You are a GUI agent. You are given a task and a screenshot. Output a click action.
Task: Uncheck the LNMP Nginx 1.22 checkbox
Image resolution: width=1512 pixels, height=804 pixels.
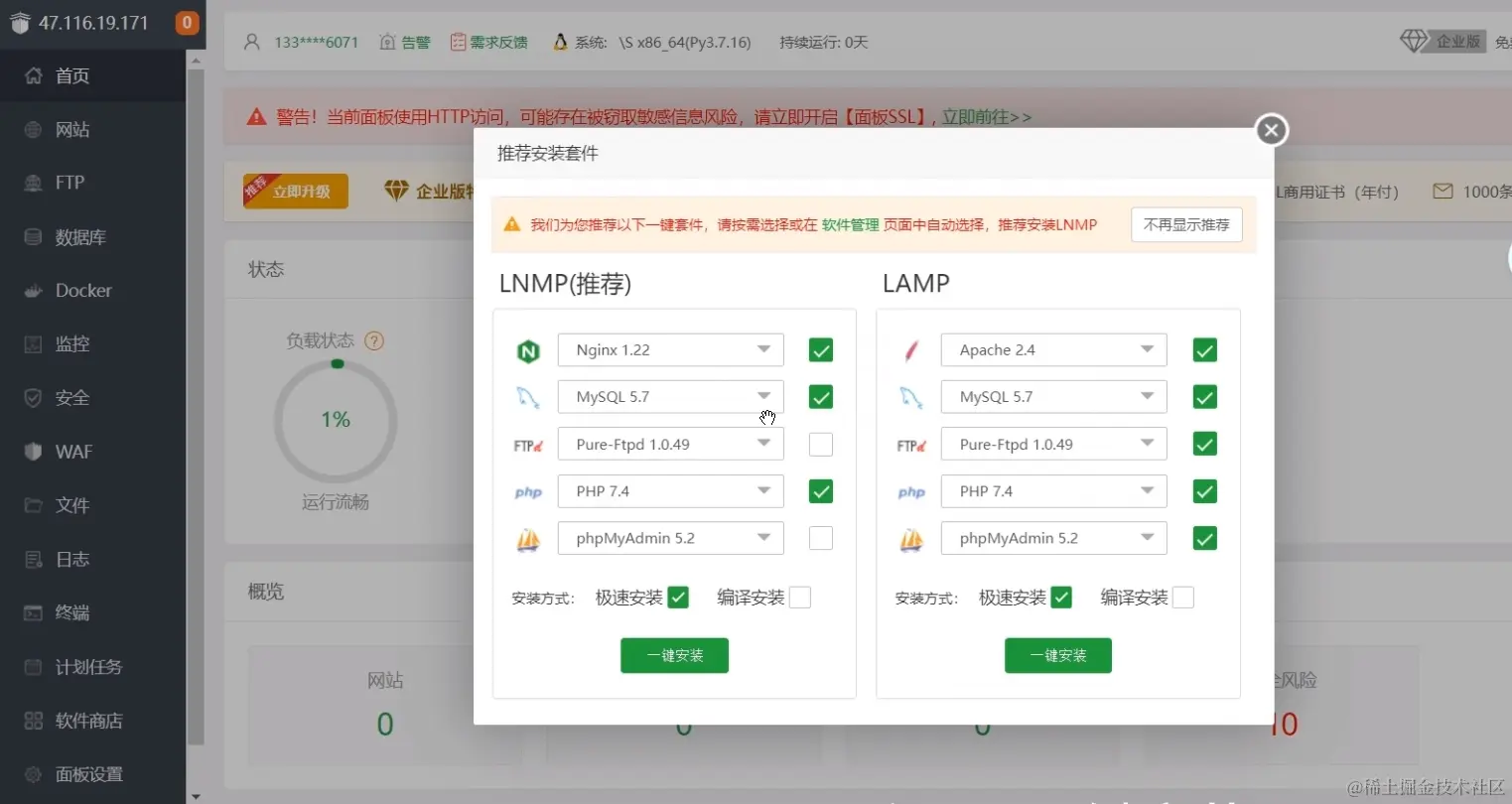pos(821,350)
